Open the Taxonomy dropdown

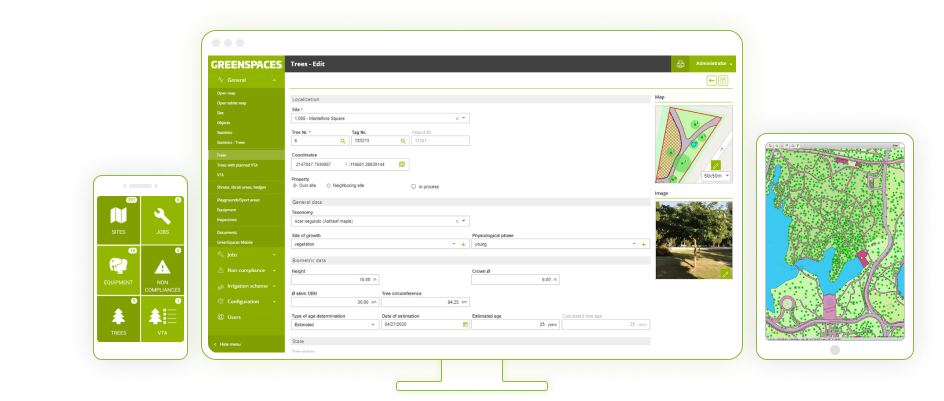(x=464, y=220)
